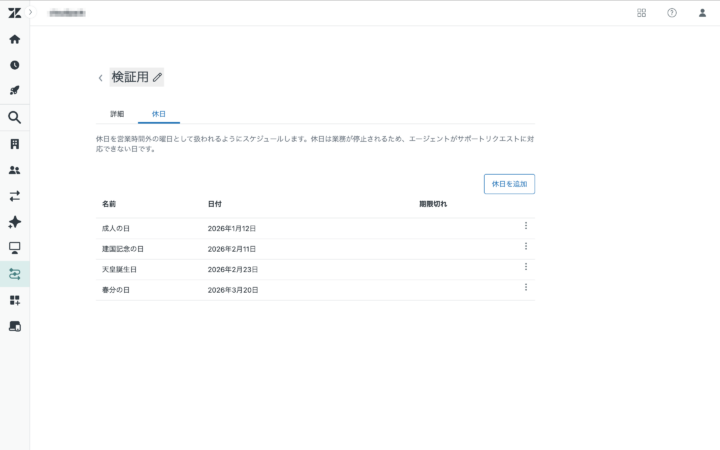This screenshot has width=720, height=450.
Task: Select the 休日 tab
Action: tap(158, 114)
